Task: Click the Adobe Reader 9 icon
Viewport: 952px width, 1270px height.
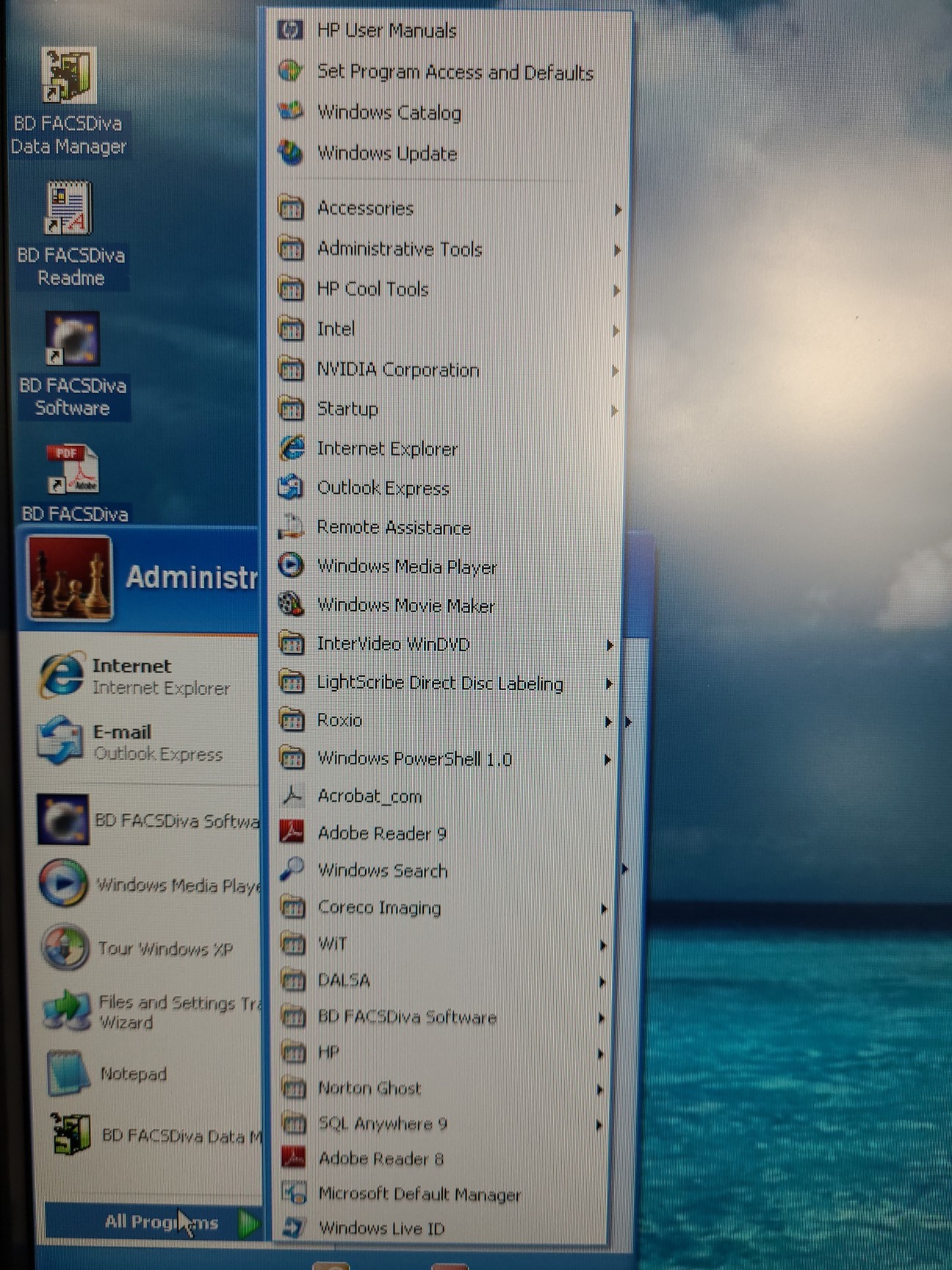Action: (x=292, y=833)
